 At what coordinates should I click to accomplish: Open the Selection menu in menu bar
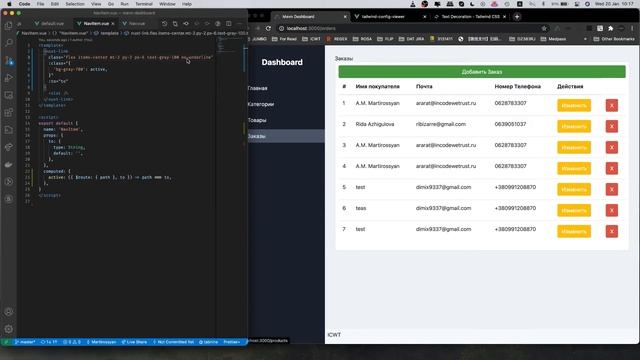tap(75, 4)
